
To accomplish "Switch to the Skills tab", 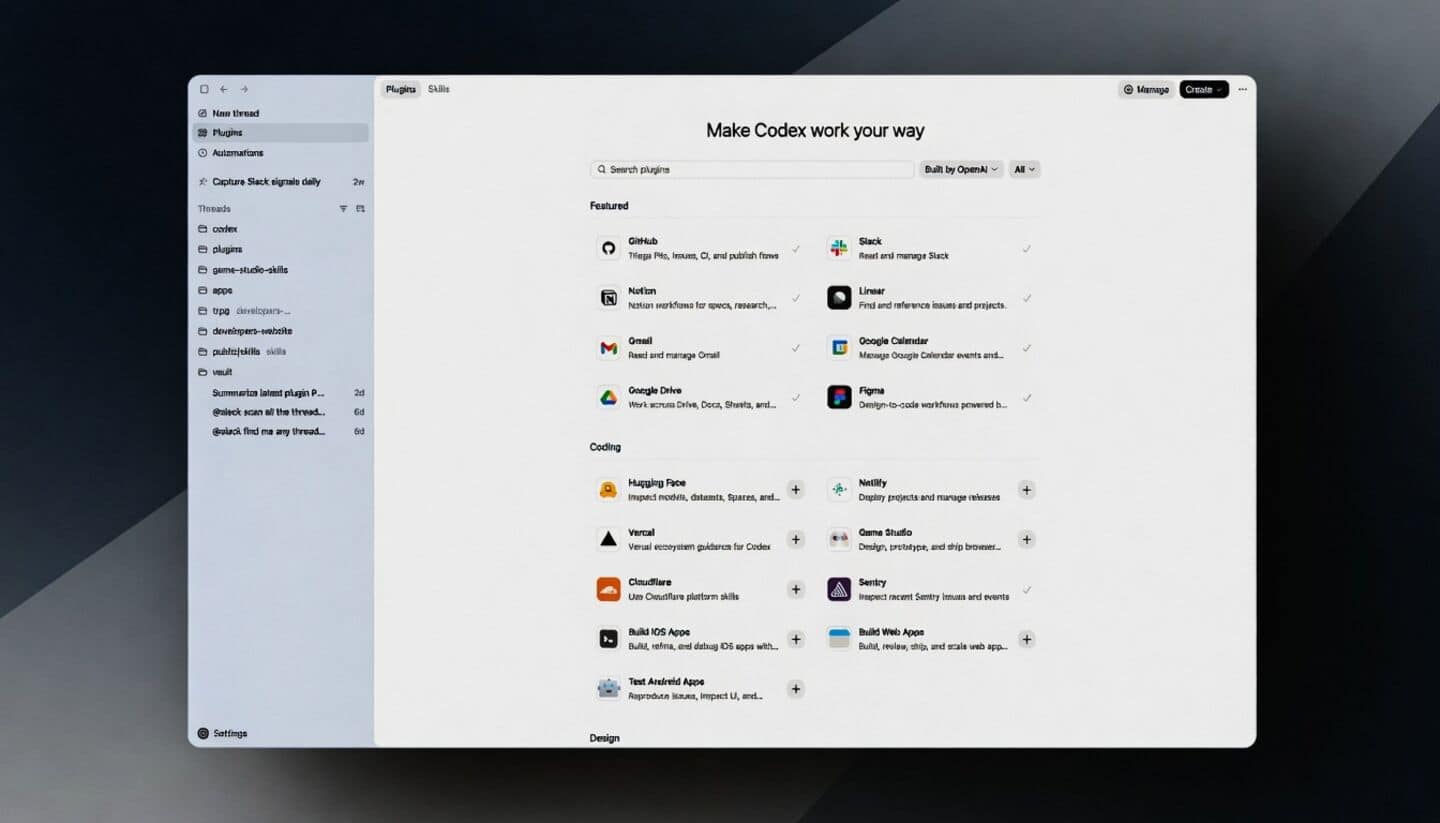I will (x=439, y=89).
